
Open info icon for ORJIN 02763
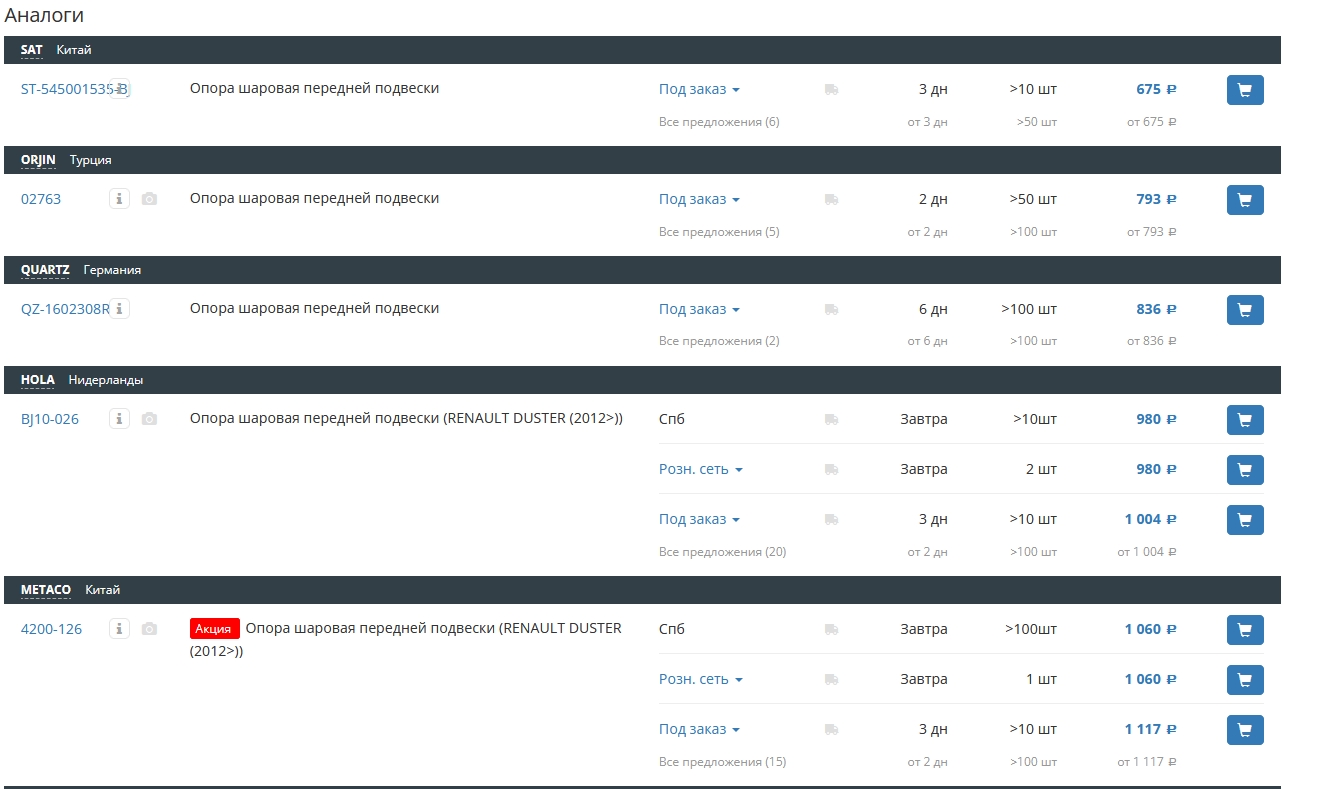point(119,199)
